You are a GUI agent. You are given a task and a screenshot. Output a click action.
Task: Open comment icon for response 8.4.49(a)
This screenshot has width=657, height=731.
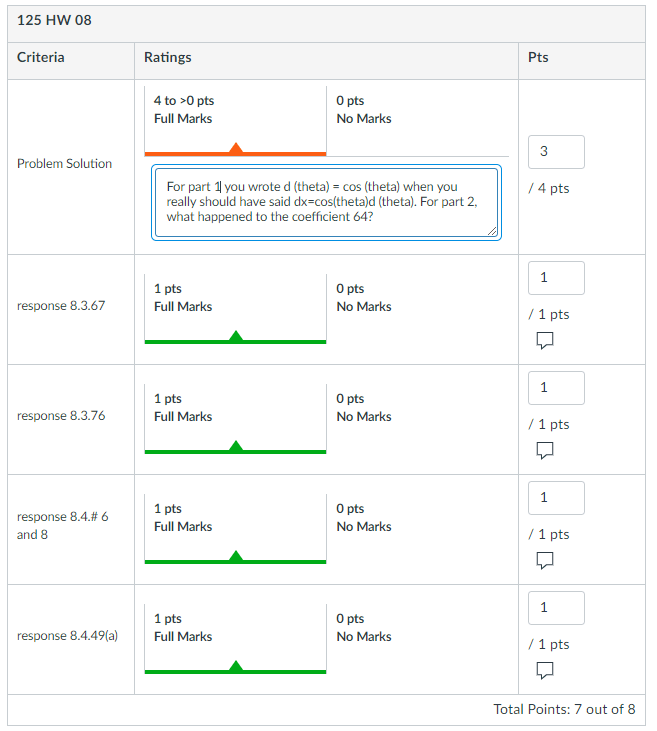pos(545,669)
